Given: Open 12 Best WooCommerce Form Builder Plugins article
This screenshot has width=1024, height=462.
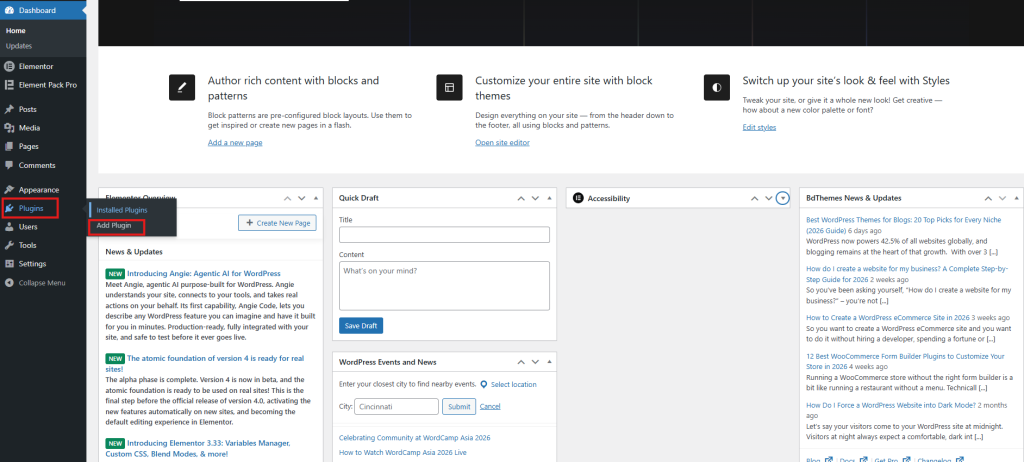Looking at the screenshot, I should [905, 361].
